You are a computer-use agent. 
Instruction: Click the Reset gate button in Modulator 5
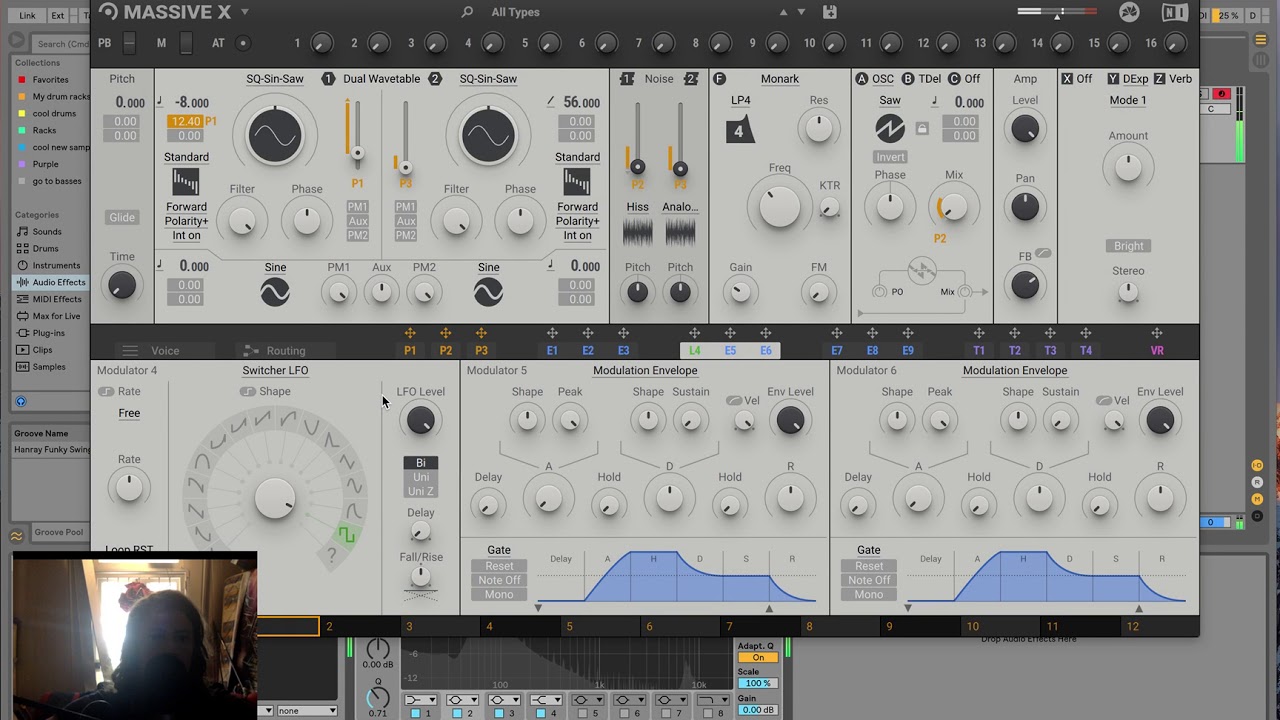[499, 566]
